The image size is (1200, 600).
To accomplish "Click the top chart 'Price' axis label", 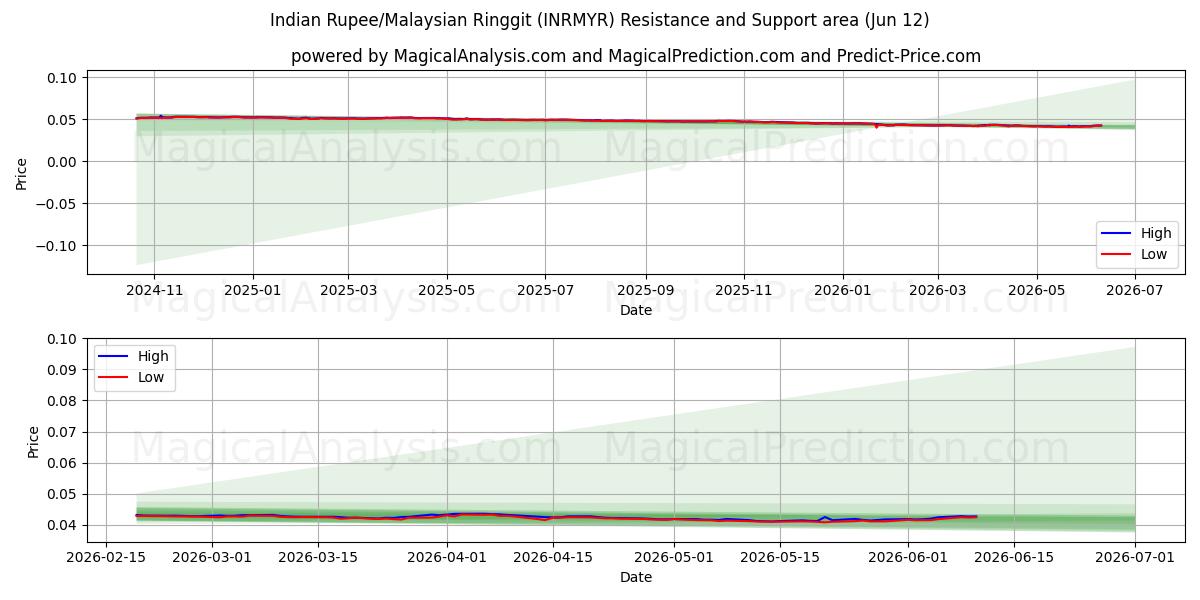I will click(22, 172).
